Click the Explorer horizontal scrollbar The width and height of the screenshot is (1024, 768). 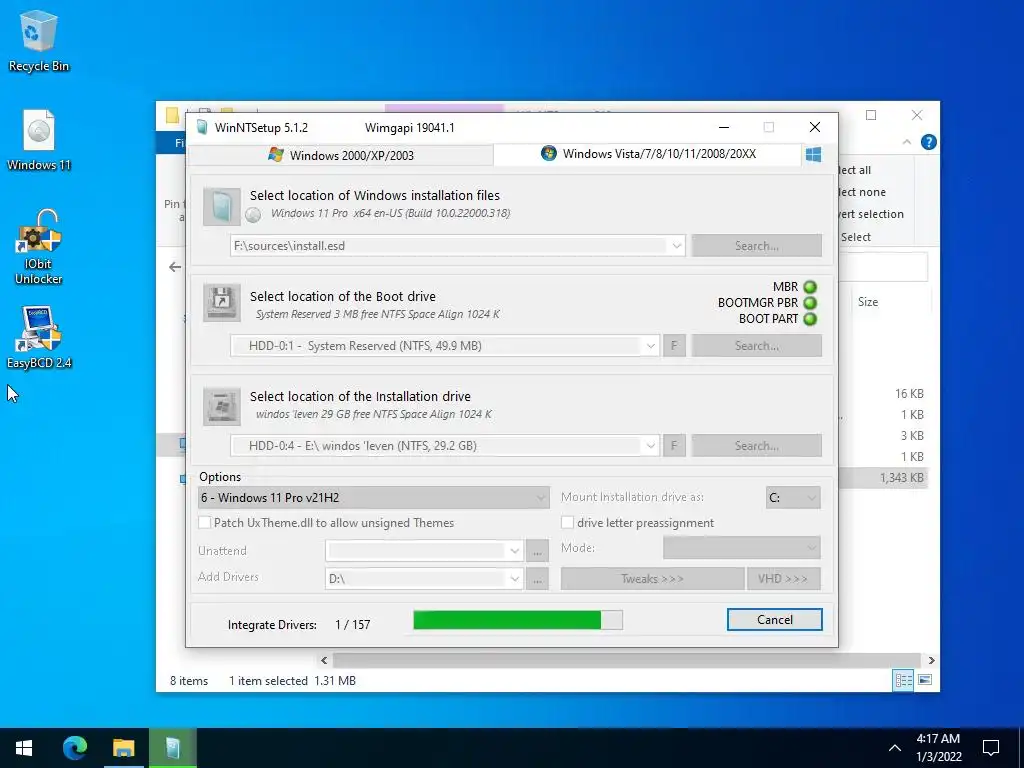[x=626, y=660]
